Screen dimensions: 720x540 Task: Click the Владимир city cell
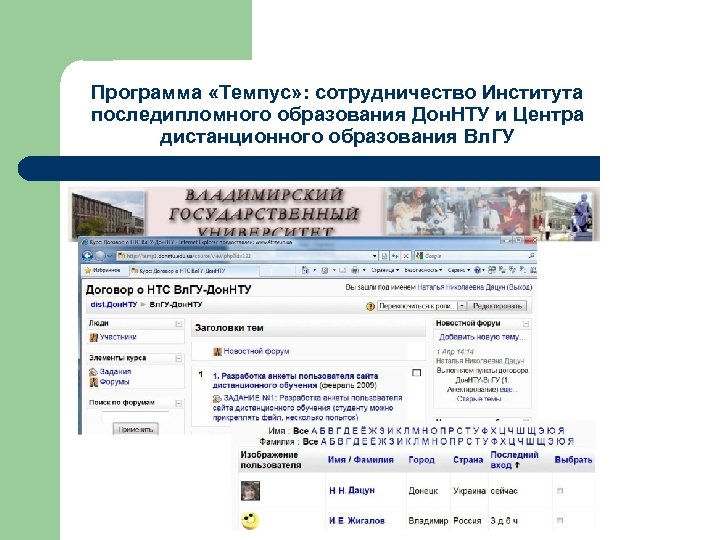428,521
